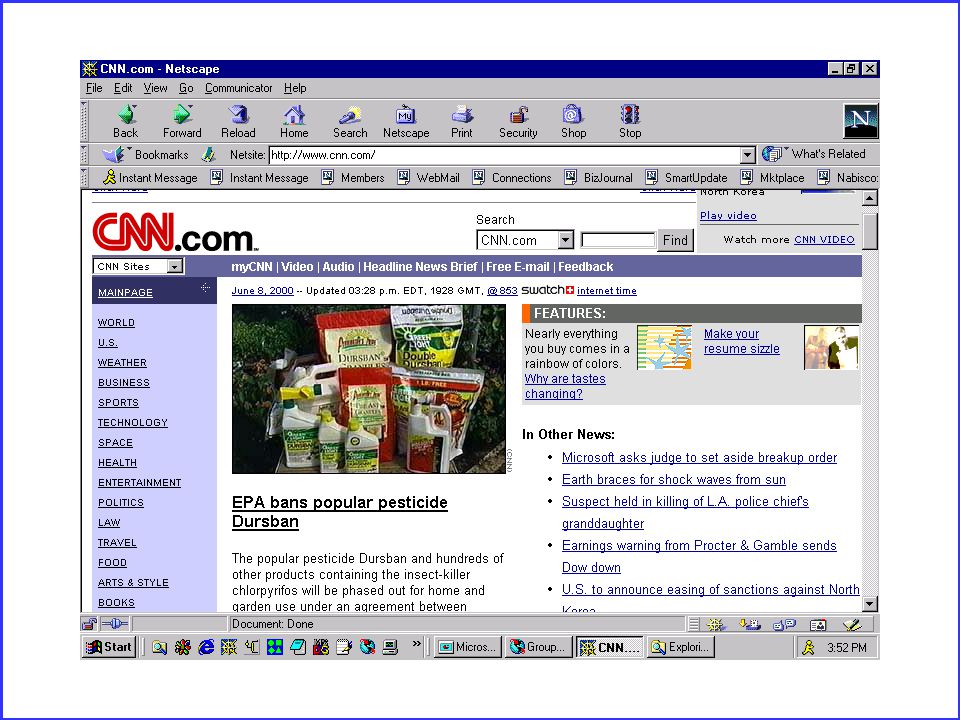Click the vertical scrollbar down arrow

click(870, 604)
